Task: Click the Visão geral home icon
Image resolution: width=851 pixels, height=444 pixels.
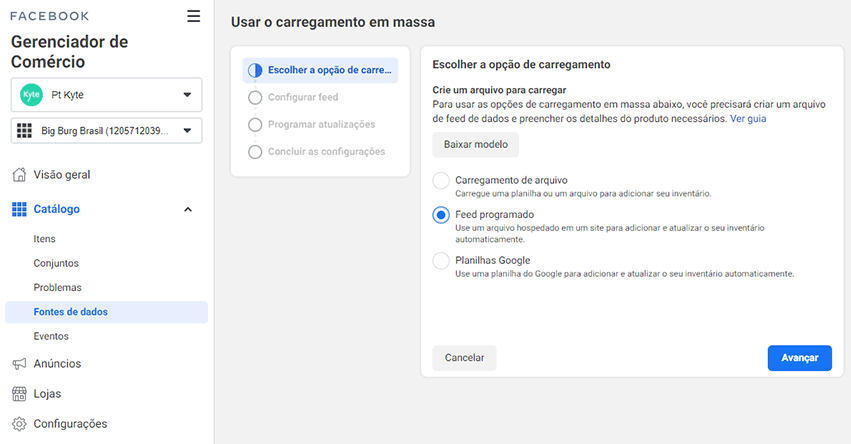Action: point(19,175)
